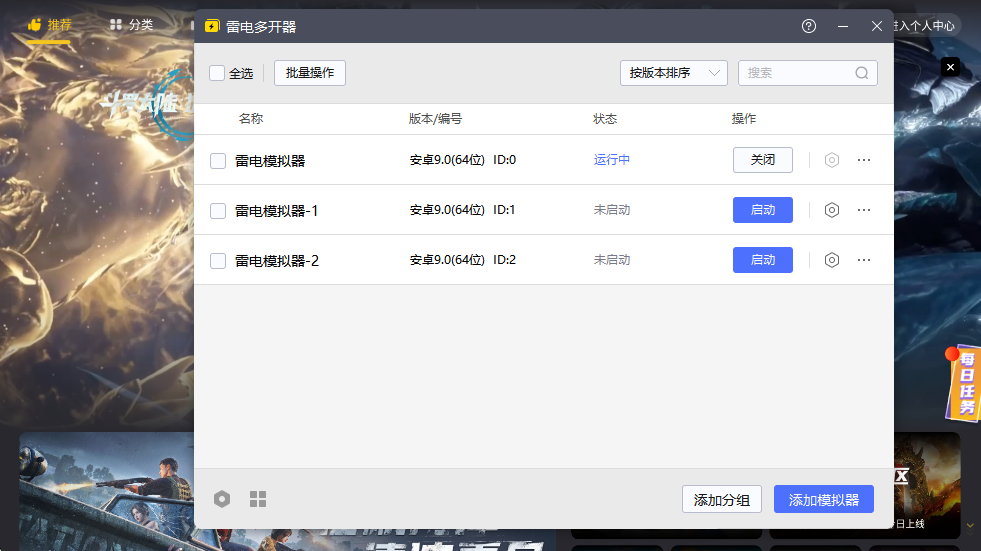Switch to grid view icon at bottom
The width and height of the screenshot is (981, 551).
coord(258,499)
